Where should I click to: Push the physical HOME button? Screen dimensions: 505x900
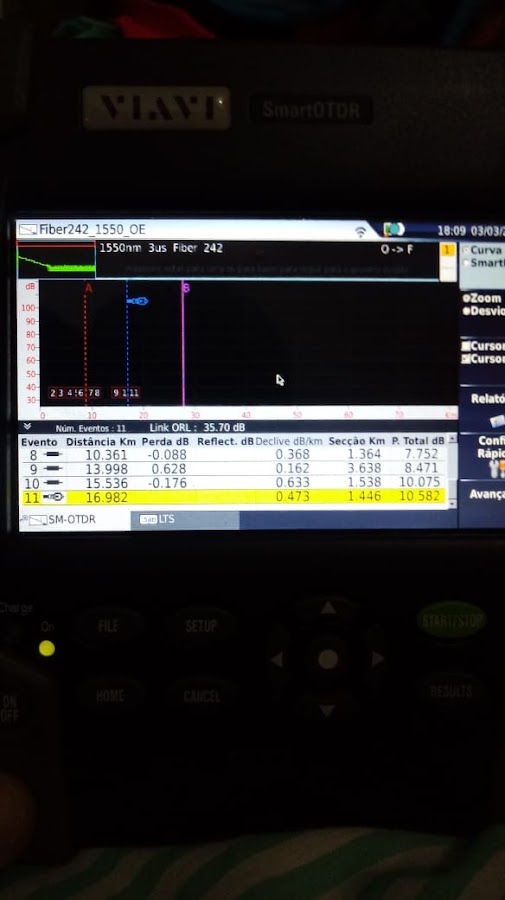pos(110,696)
